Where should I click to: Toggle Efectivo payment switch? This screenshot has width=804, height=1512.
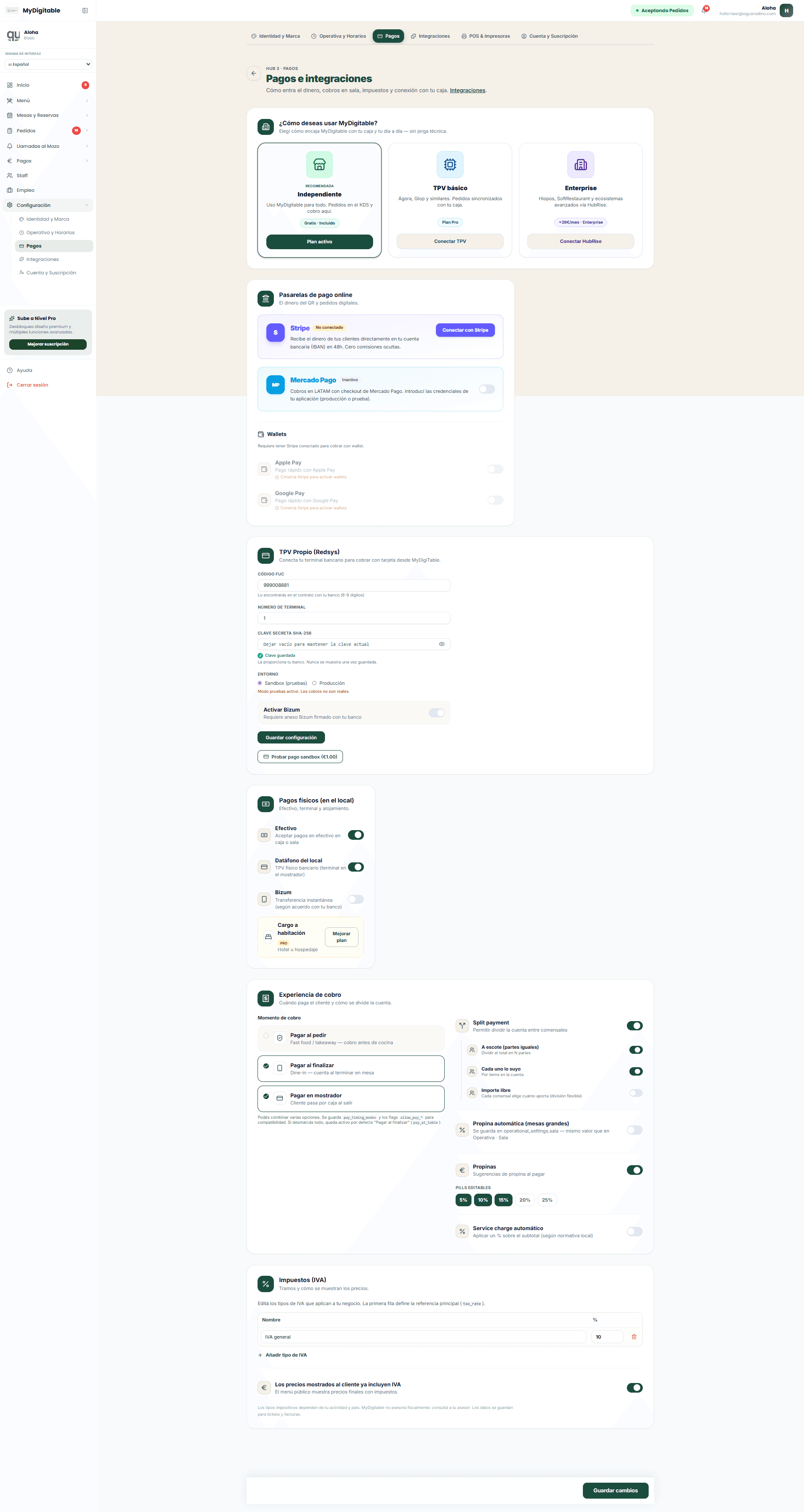(356, 835)
